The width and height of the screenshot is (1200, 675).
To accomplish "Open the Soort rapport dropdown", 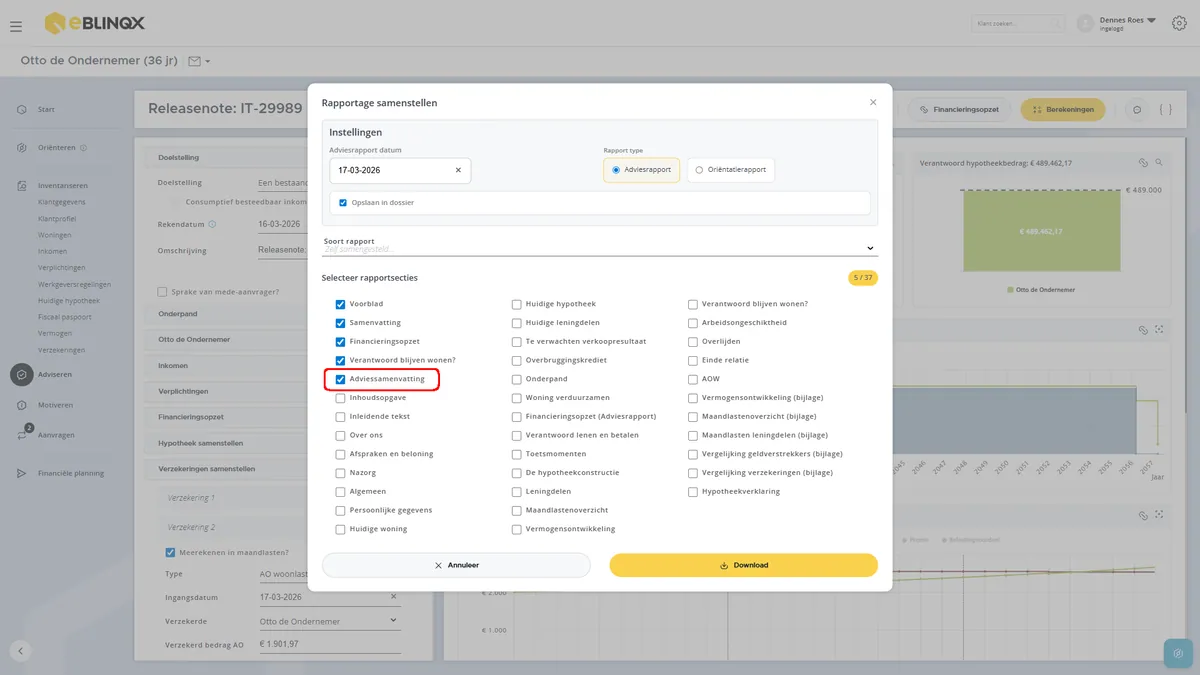I will pos(599,246).
